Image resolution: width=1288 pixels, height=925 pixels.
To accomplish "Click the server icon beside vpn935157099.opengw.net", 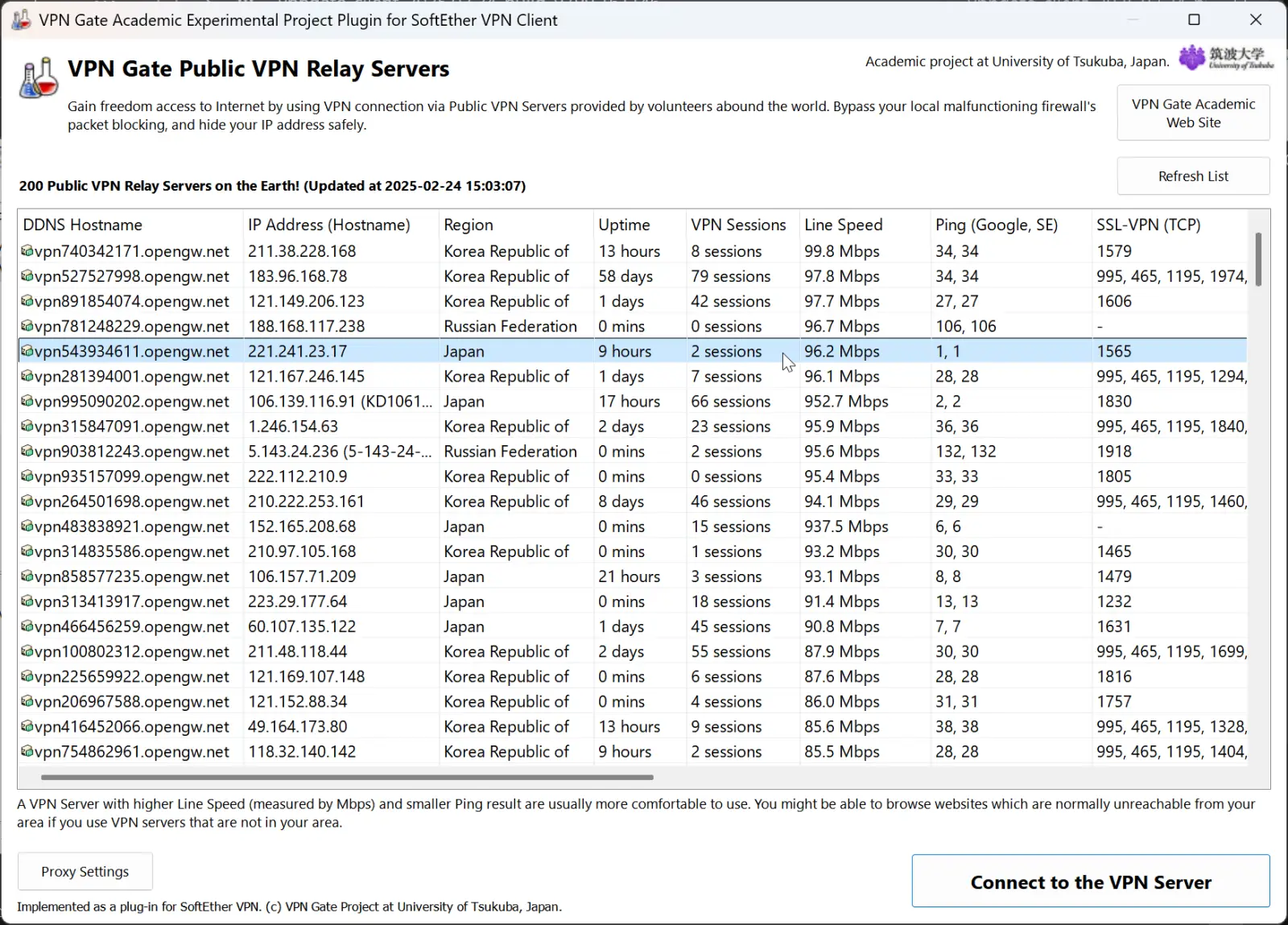I will [27, 476].
